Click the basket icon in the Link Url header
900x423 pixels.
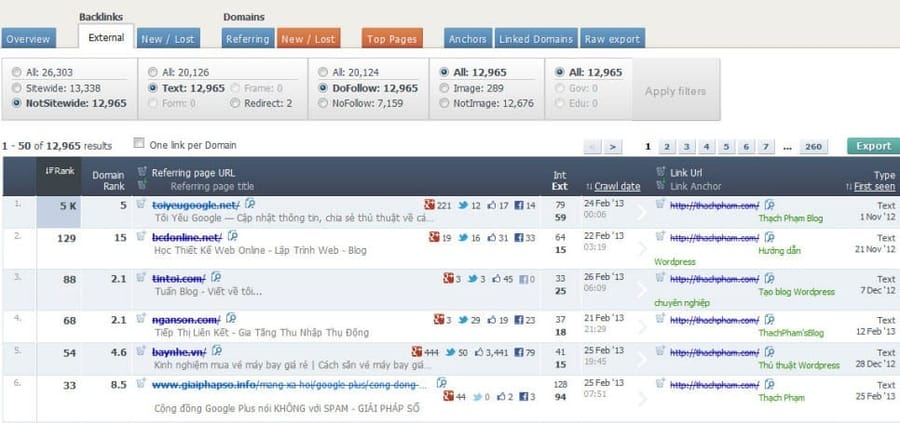(x=661, y=172)
